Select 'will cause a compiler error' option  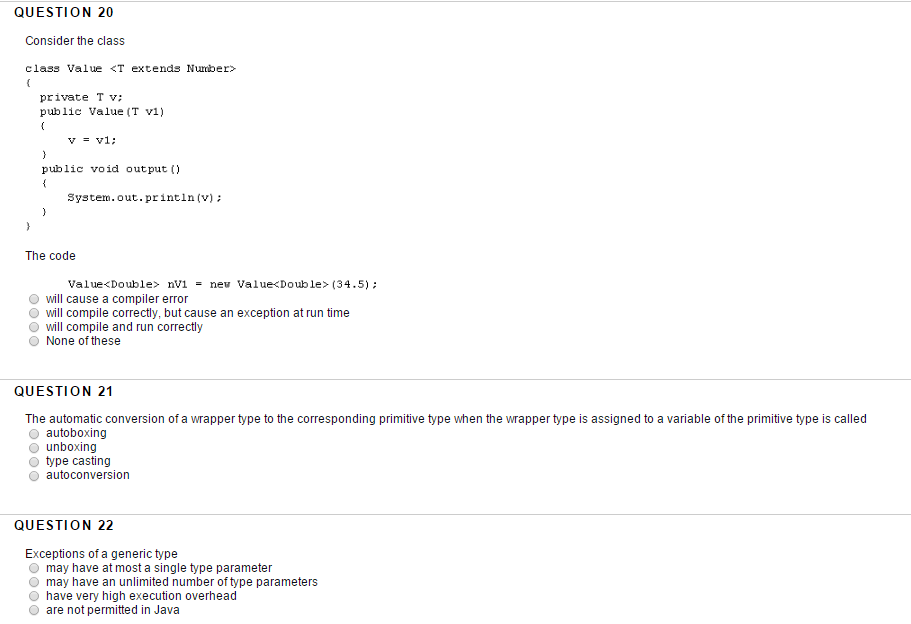(x=34, y=299)
